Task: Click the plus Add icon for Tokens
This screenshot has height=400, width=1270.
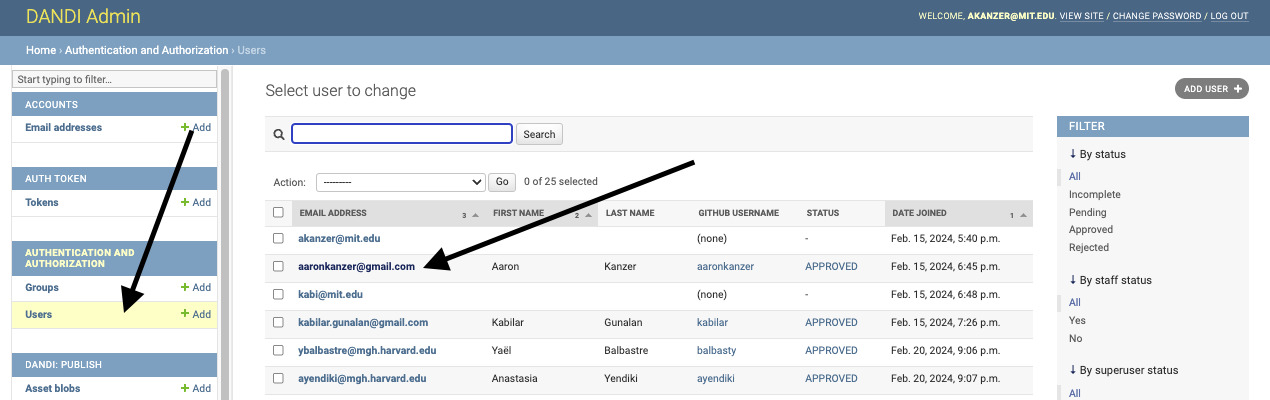Action: pyautogui.click(x=185, y=203)
